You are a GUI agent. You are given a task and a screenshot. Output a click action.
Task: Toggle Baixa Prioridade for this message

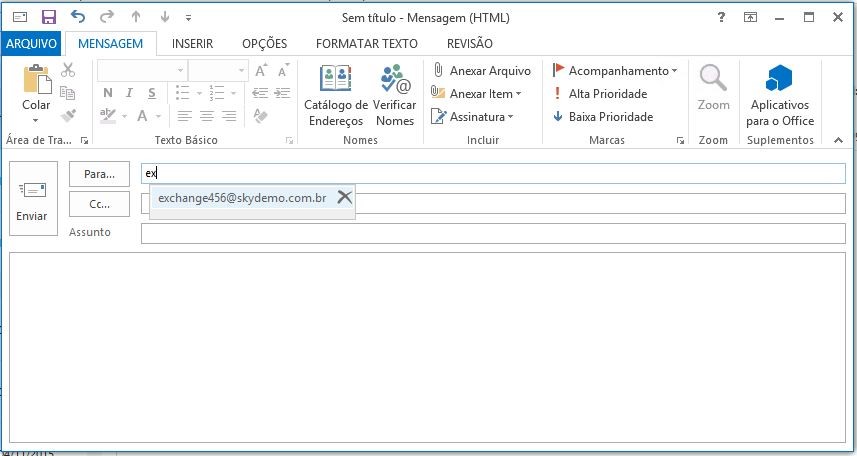click(601, 117)
